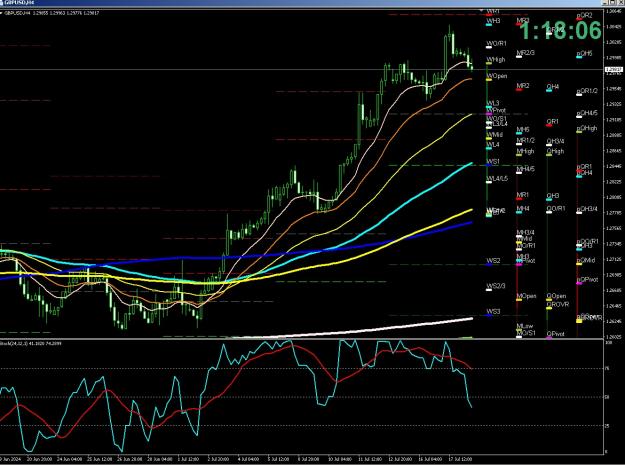
Task: Select the QH4 level label
Action: tap(553, 86)
